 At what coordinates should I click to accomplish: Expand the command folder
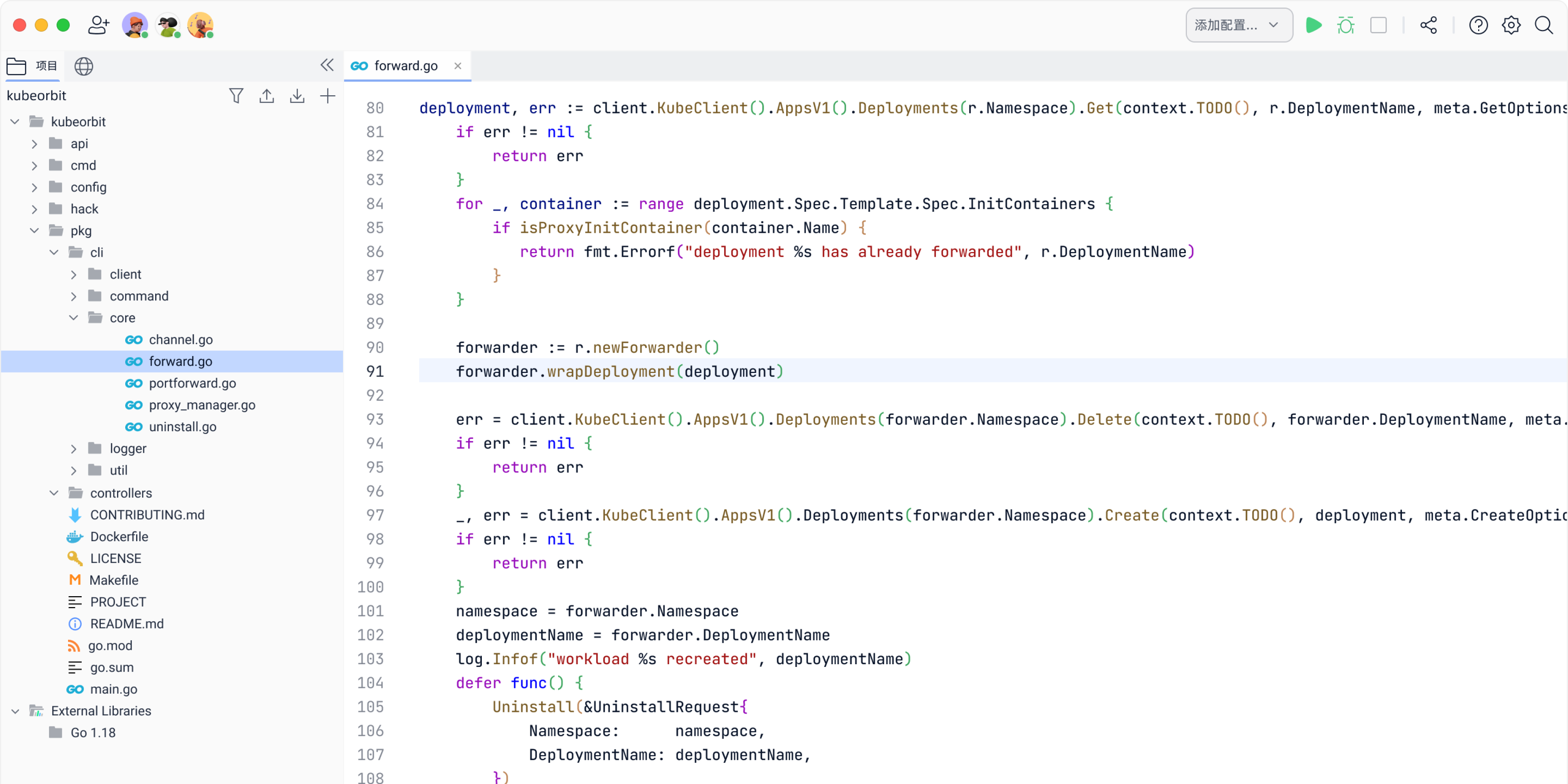[x=73, y=296]
